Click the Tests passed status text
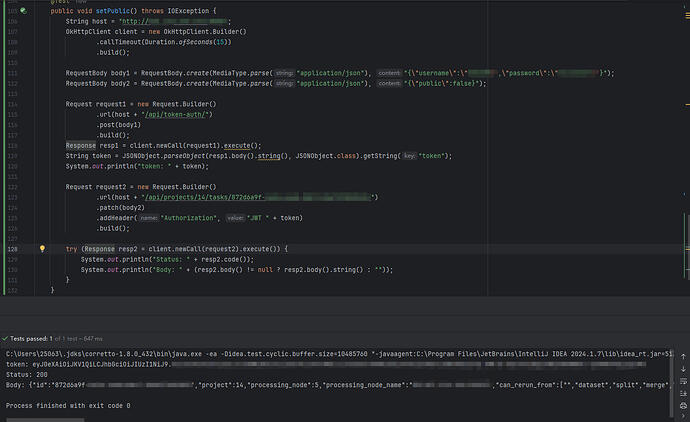Screen dimensions: 690x422 pos(31,338)
